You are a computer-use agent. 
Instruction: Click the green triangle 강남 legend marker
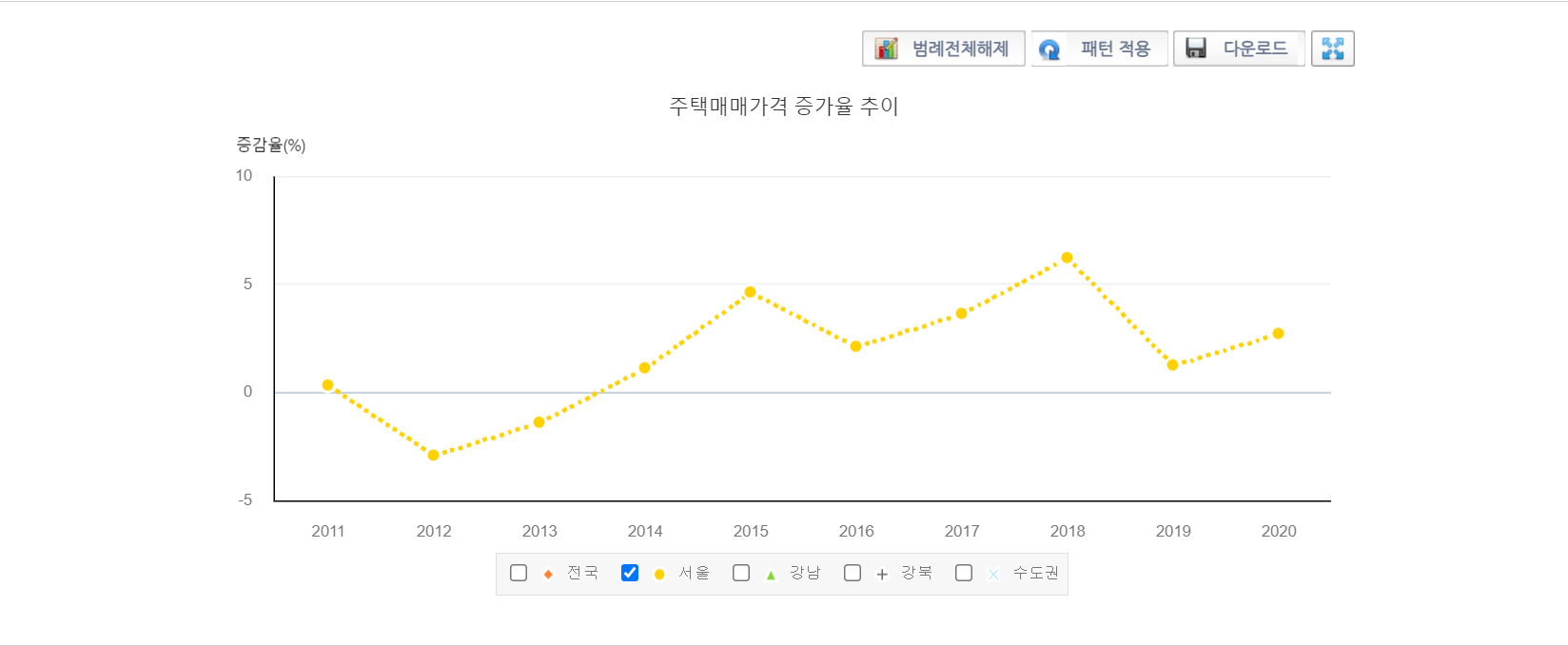click(x=771, y=575)
